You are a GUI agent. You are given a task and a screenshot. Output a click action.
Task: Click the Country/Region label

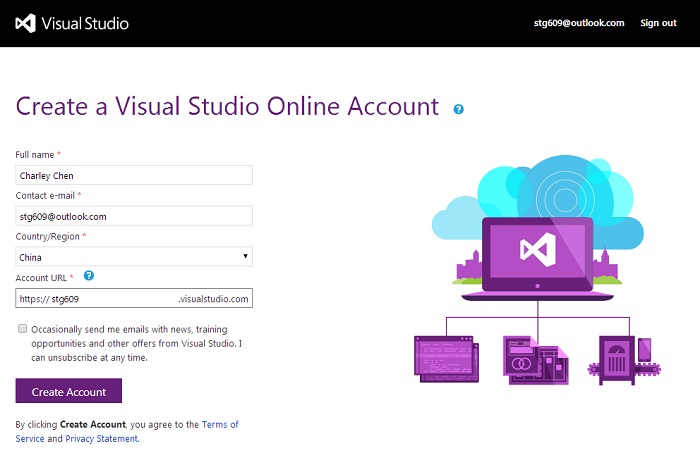point(48,237)
